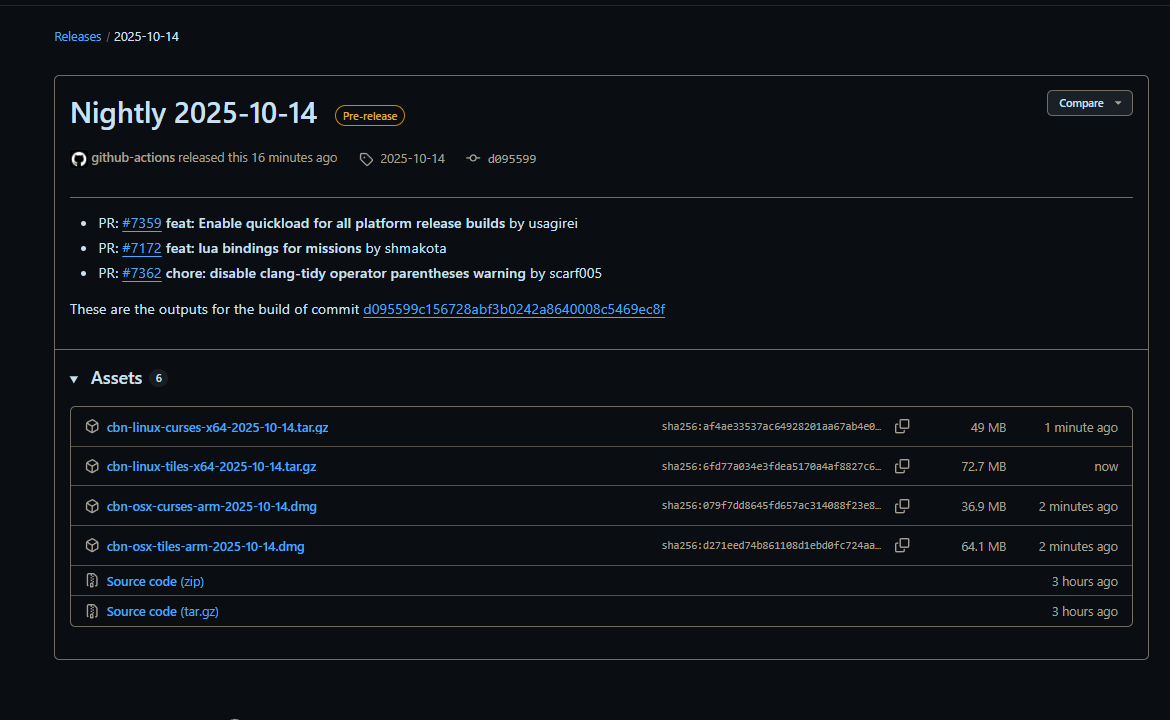1170x720 pixels.
Task: Click the package icon beside cbn-osx-curses-arm
Action: pyautogui.click(x=92, y=506)
